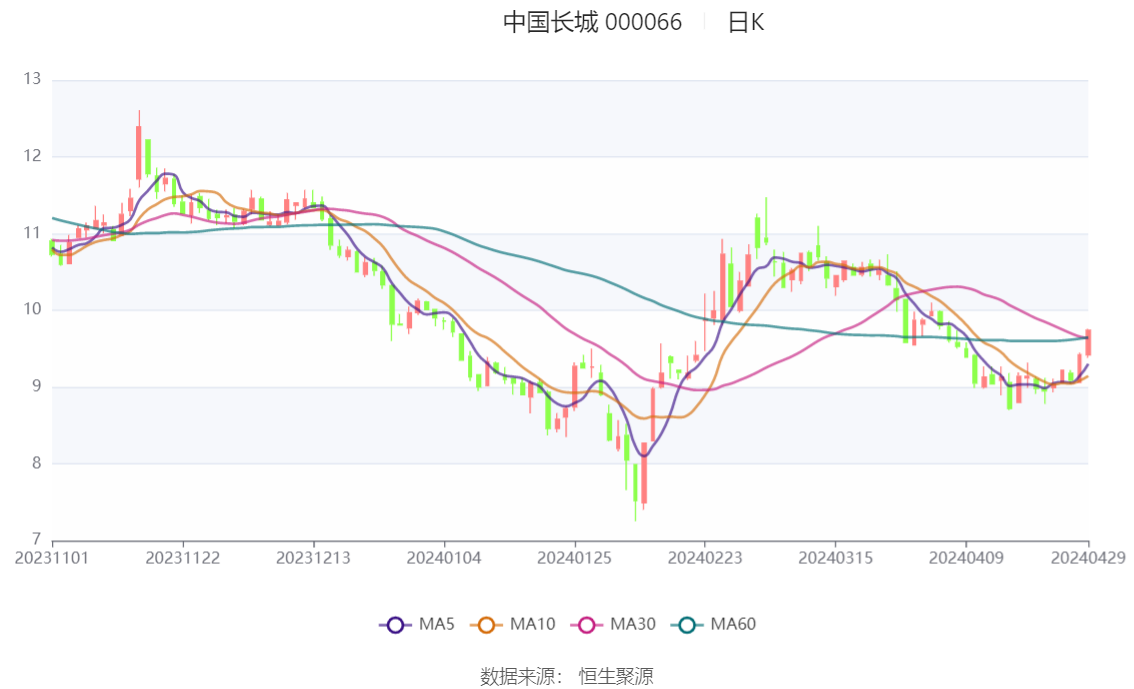The width and height of the screenshot is (1134, 689).
Task: Click the chart title 中国长城 000066
Action: point(592,22)
